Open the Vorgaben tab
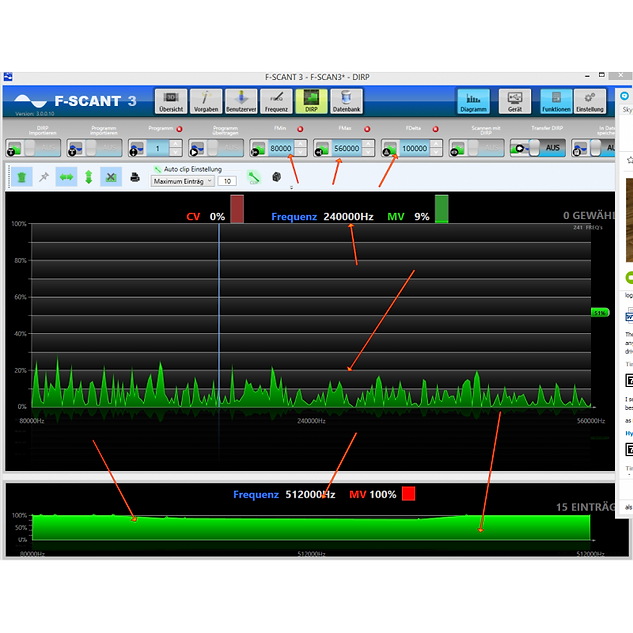This screenshot has height=633, width=633. pyautogui.click(x=206, y=101)
